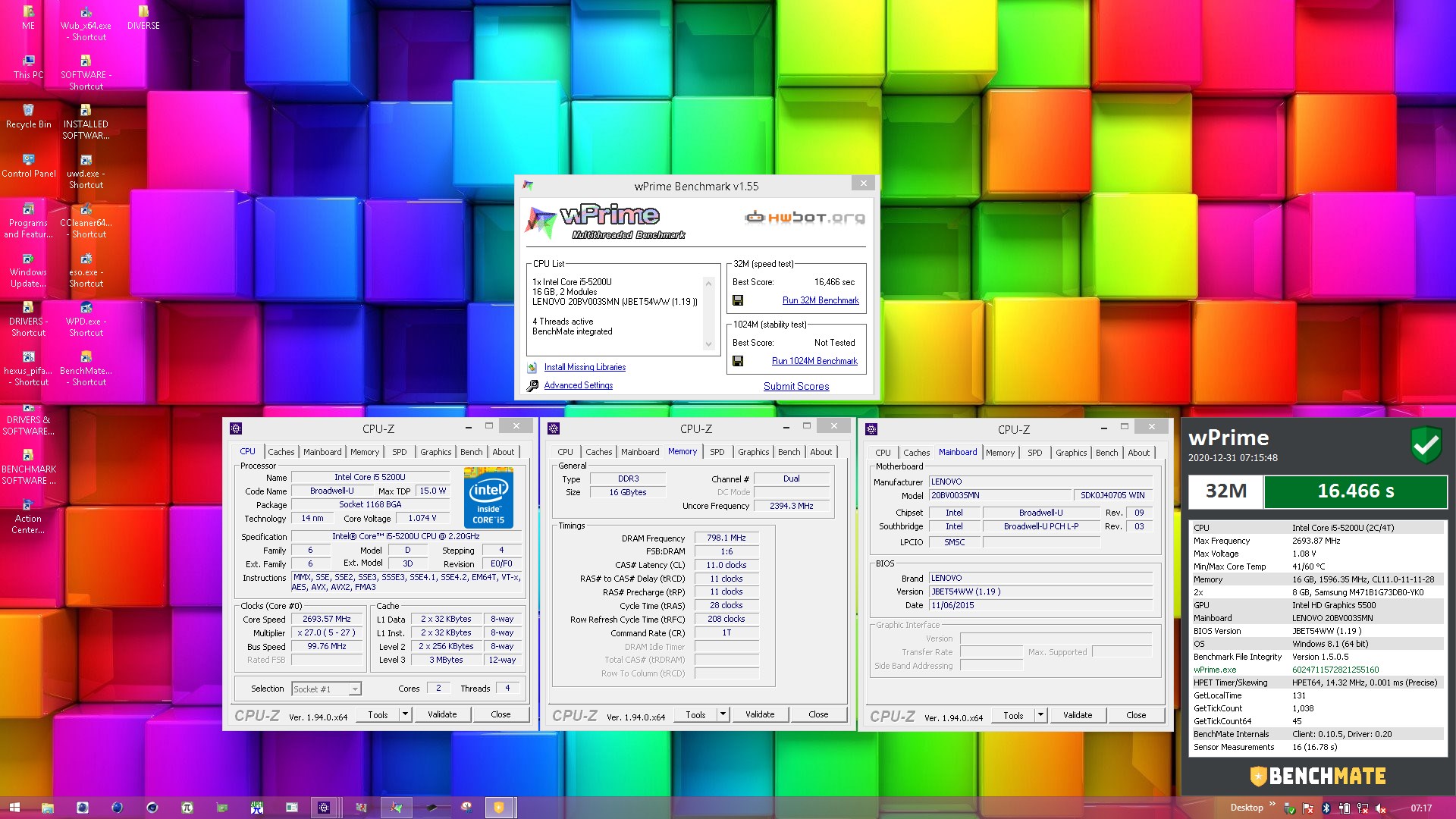Click the Intel Core i5 logo in CPU-Z
1456x819 pixels.
pyautogui.click(x=488, y=497)
